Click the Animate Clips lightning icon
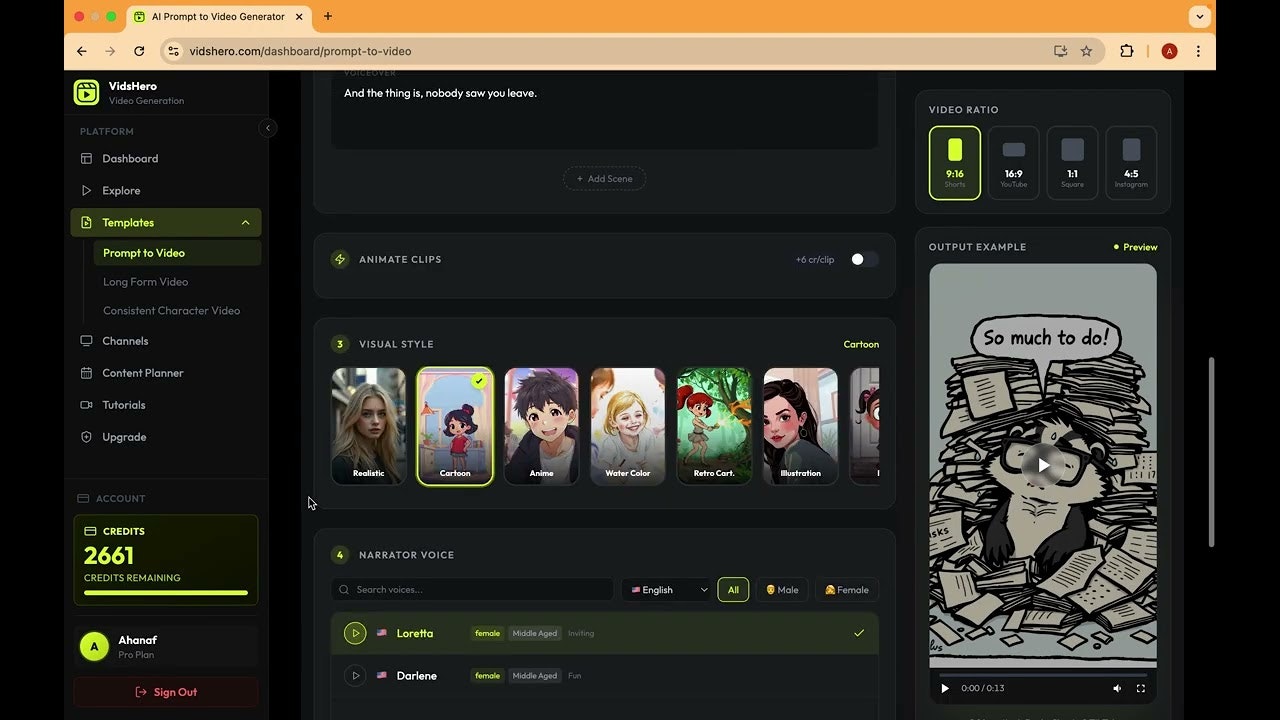1280x720 pixels. tap(340, 259)
